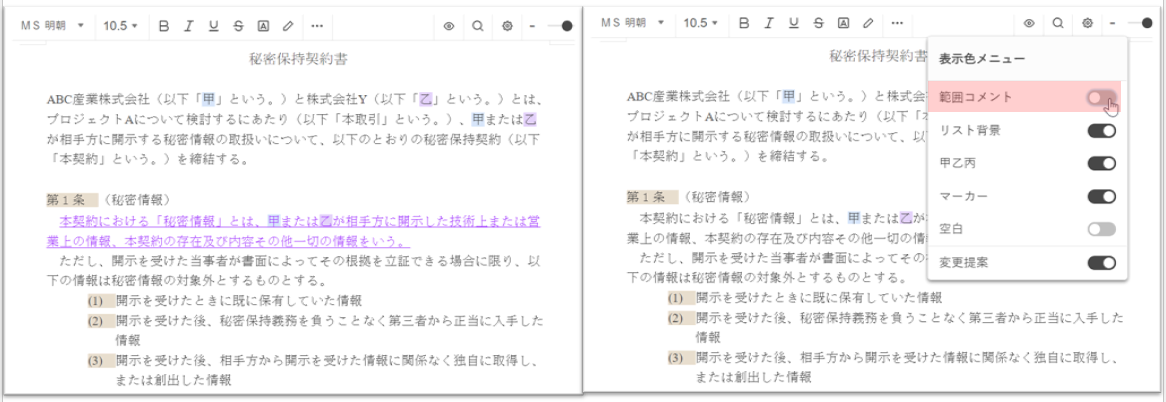Click the settings gear in the right toolbar
1166x402 pixels.
(1087, 23)
